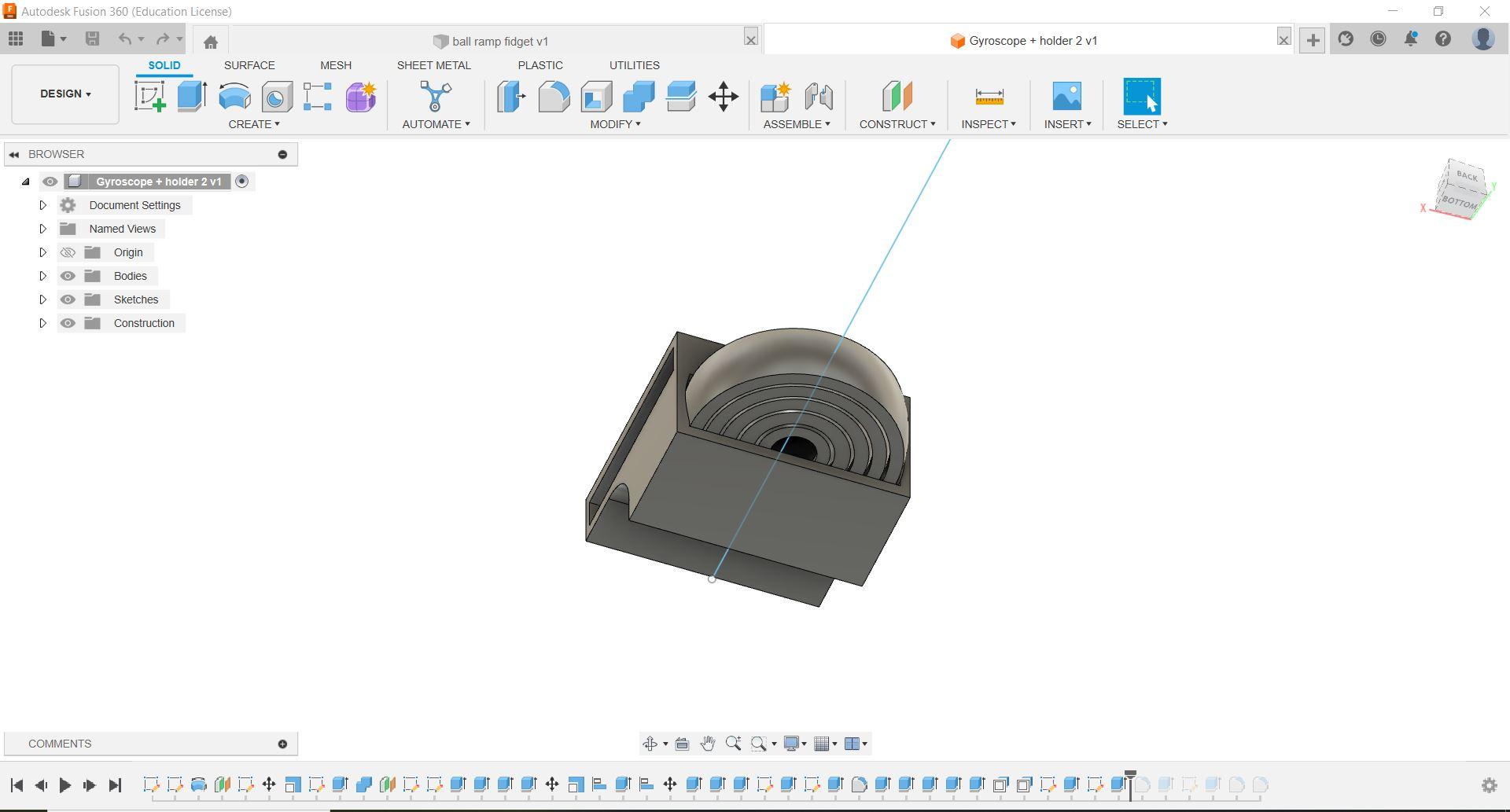Switch to the MESH tab
This screenshot has width=1510, height=812.
(336, 65)
